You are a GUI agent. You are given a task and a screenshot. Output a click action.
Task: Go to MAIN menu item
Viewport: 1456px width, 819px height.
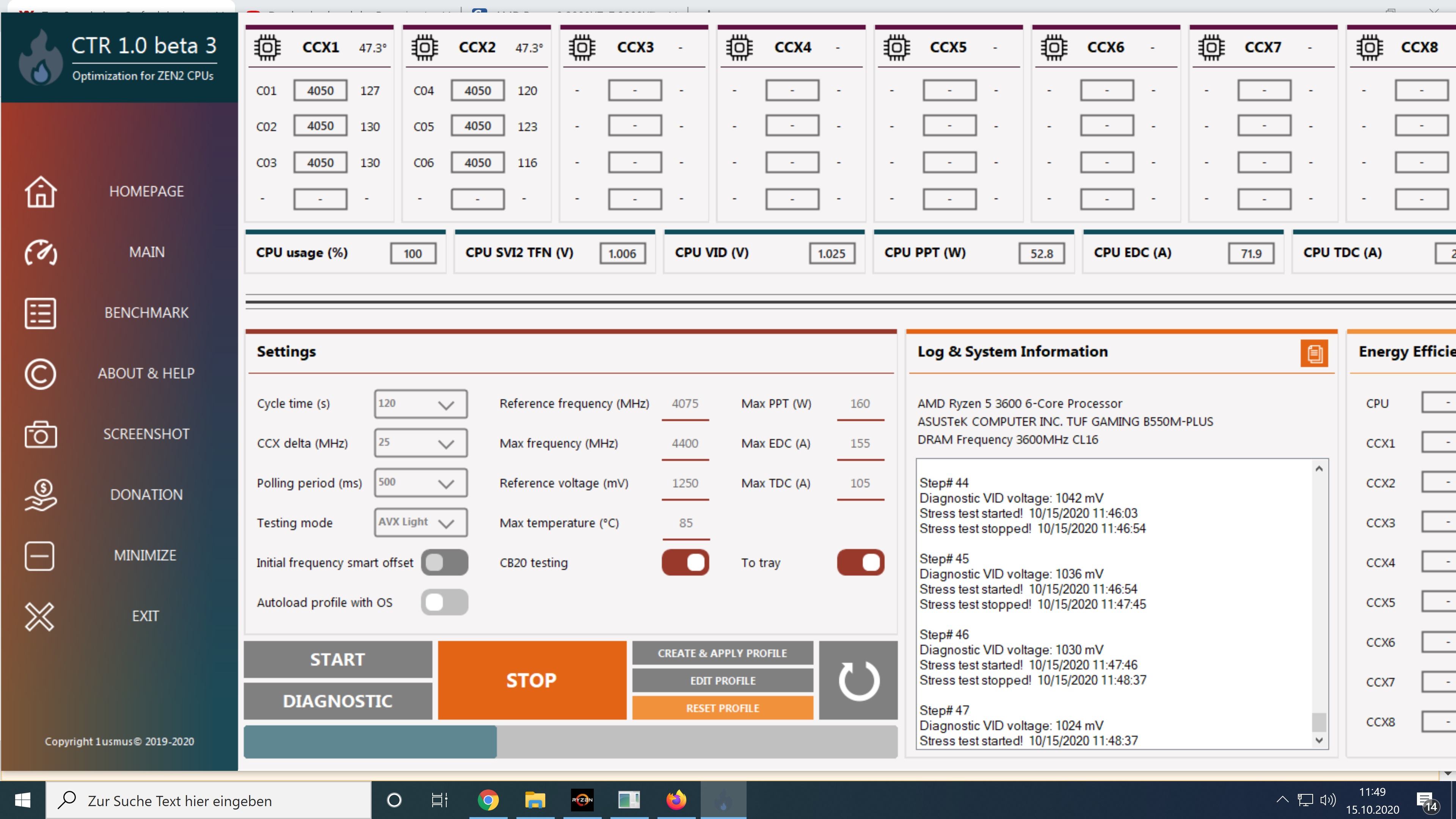(146, 252)
